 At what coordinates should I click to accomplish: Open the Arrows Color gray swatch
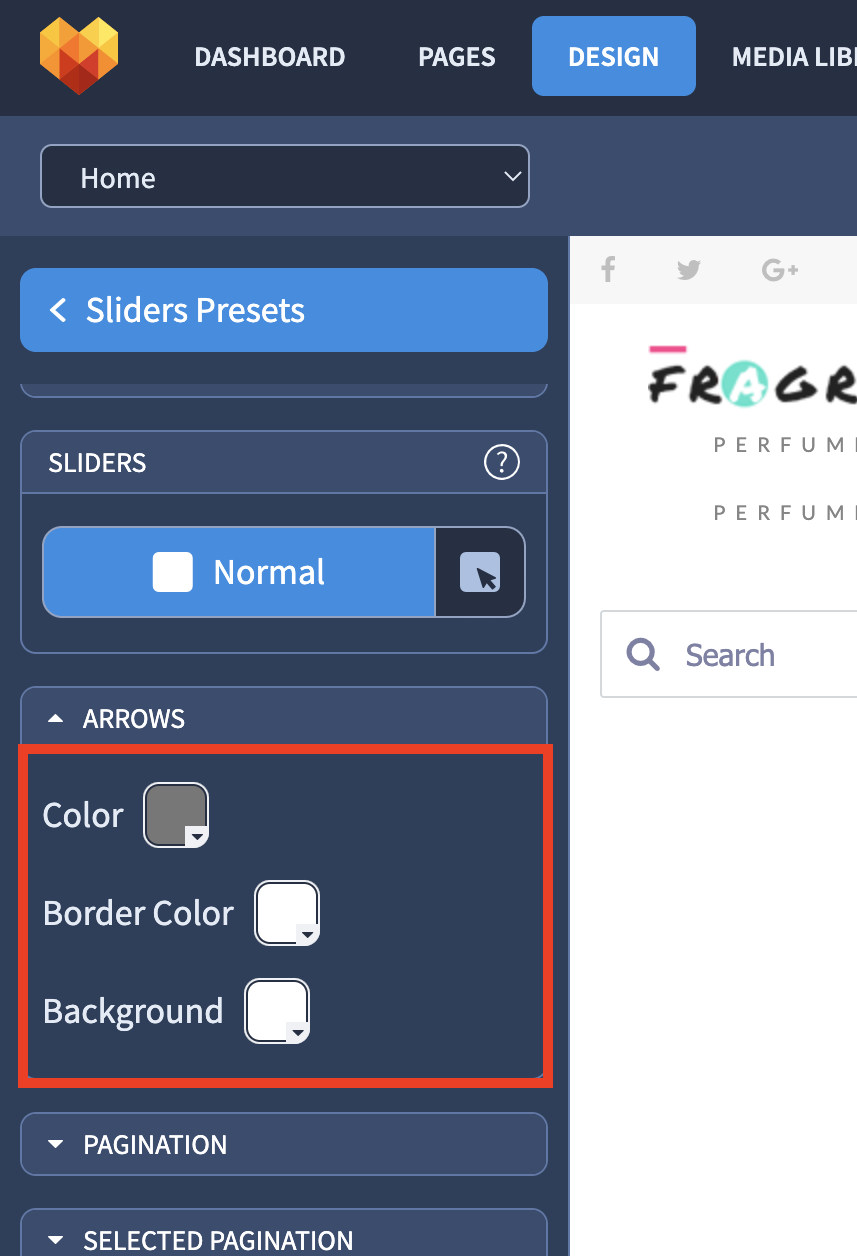coord(177,815)
